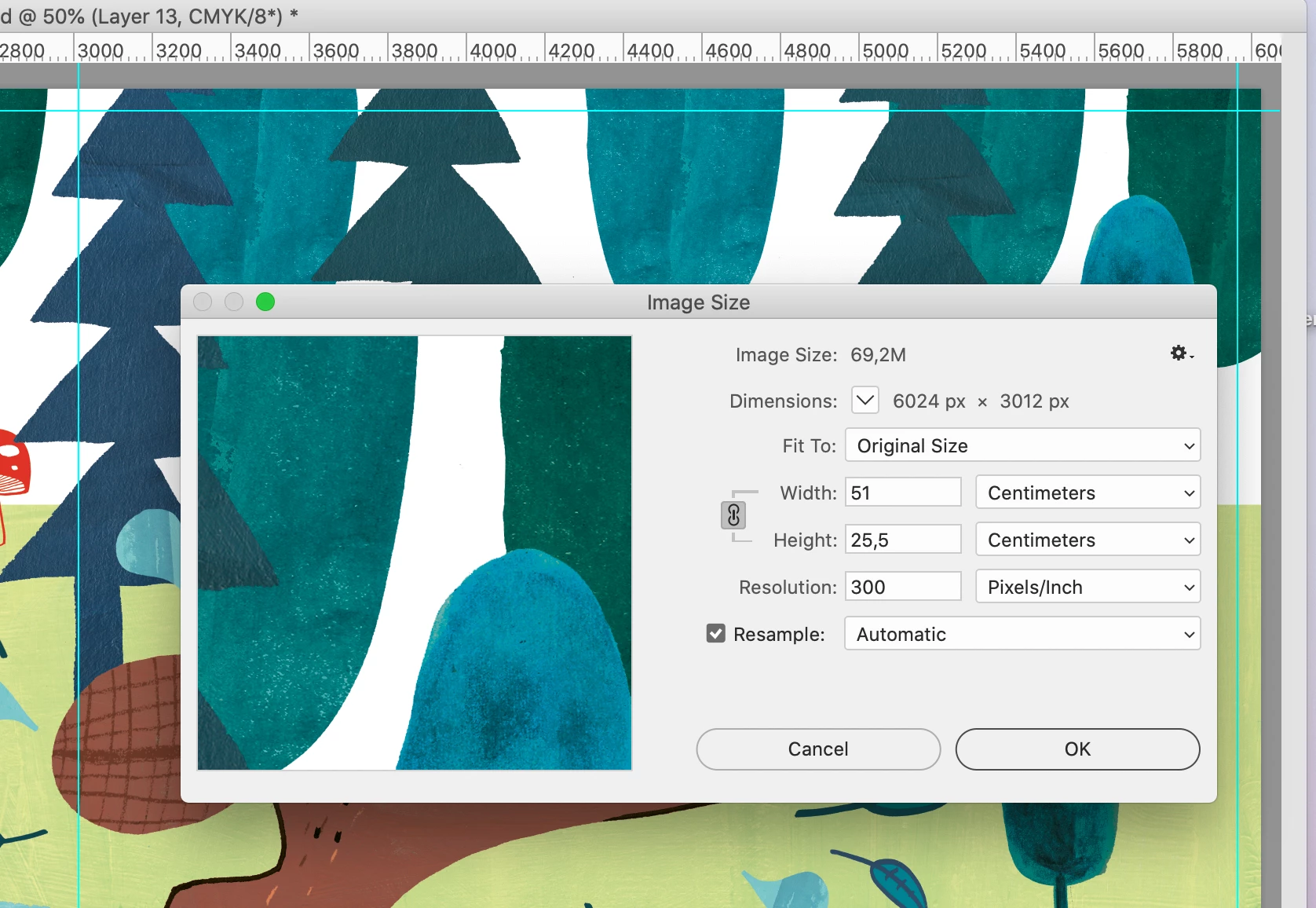Open the Image Size gear settings menu
The image size is (1316, 908).
pos(1181,353)
